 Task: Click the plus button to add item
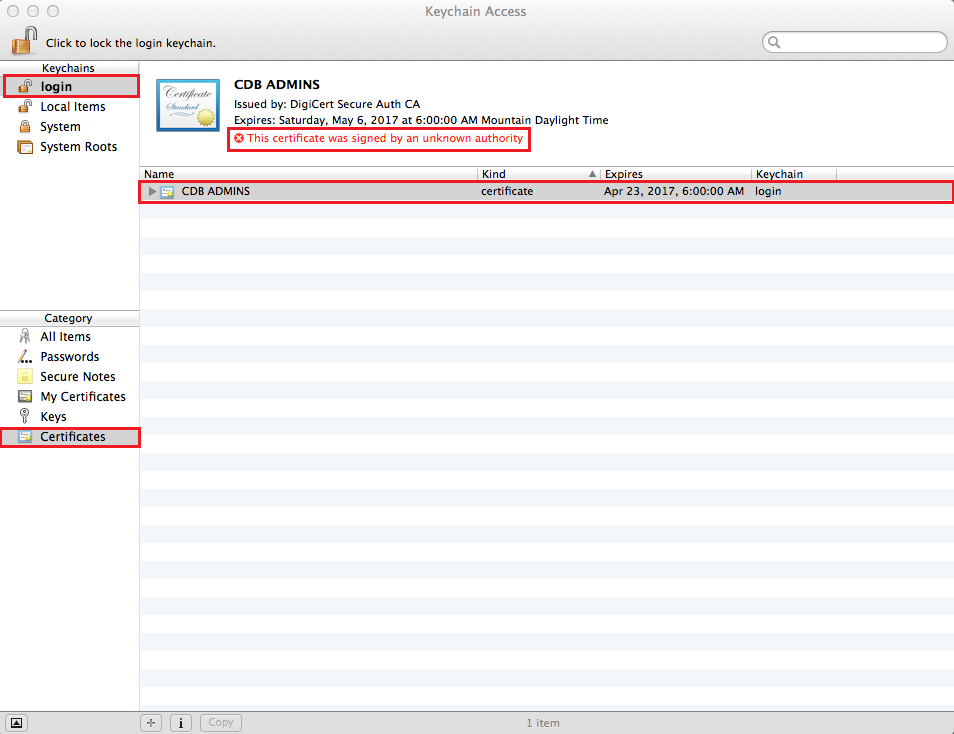coord(152,722)
